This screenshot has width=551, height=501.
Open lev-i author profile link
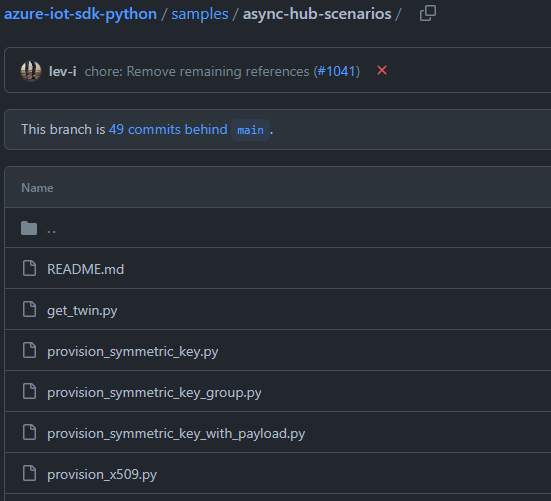tap(63, 71)
